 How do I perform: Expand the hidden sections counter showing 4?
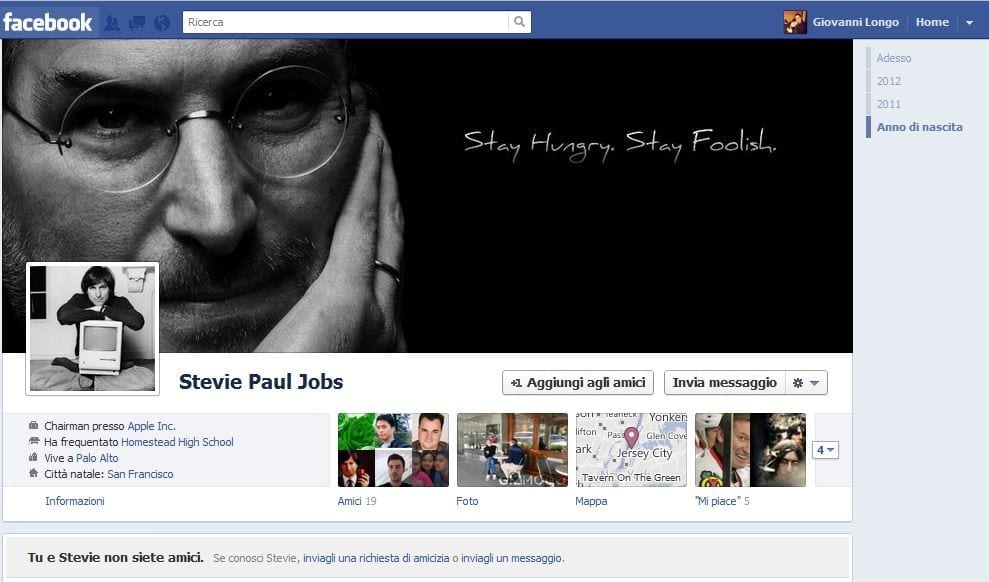825,450
